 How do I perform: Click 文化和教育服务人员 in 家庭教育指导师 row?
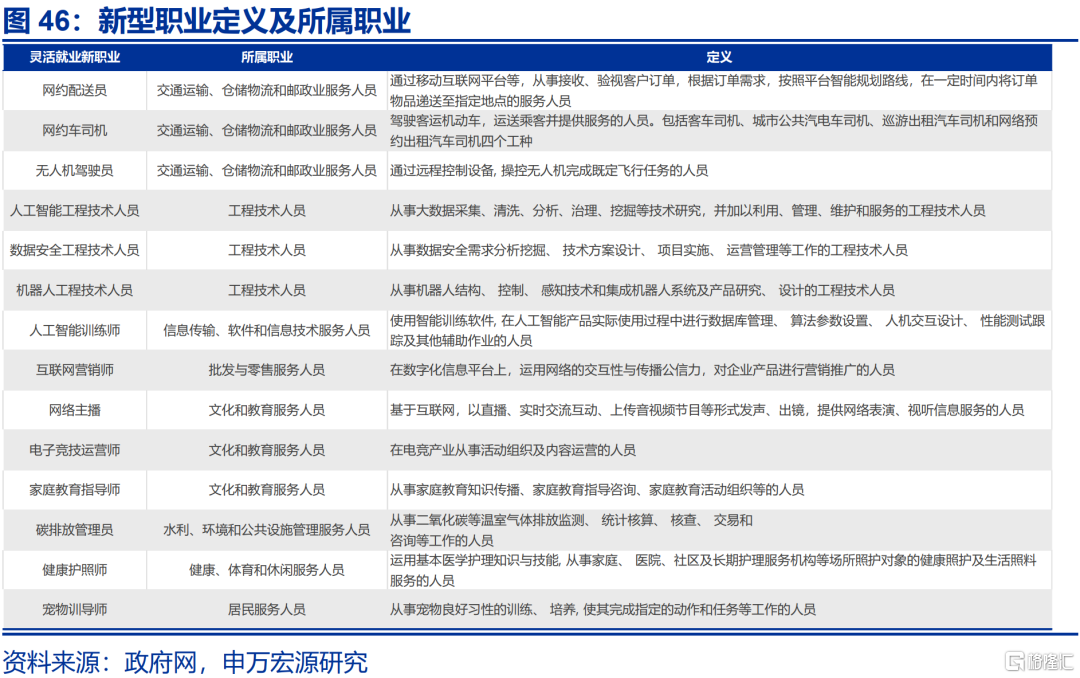pyautogui.click(x=267, y=490)
